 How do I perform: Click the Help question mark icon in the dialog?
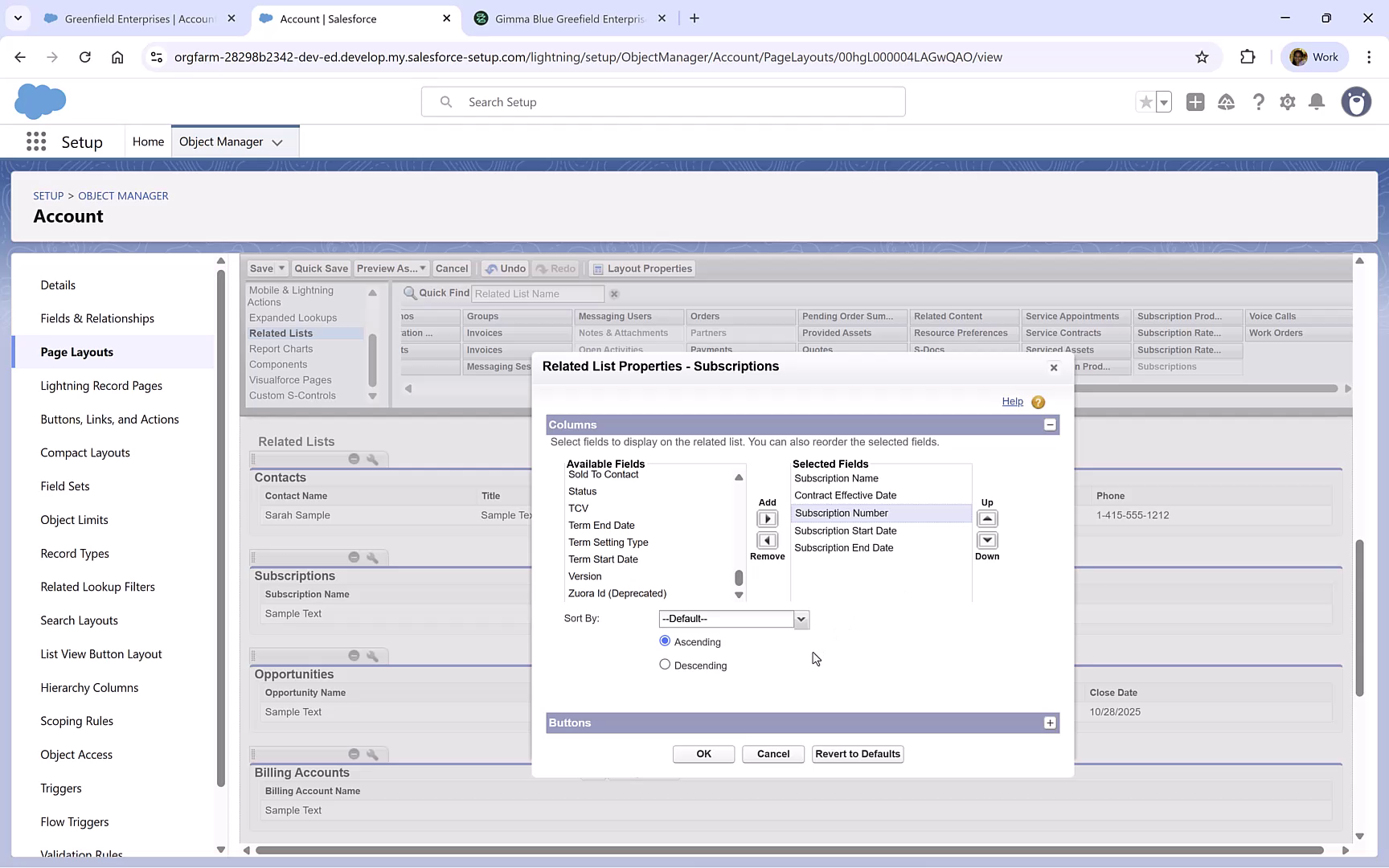(x=1037, y=402)
